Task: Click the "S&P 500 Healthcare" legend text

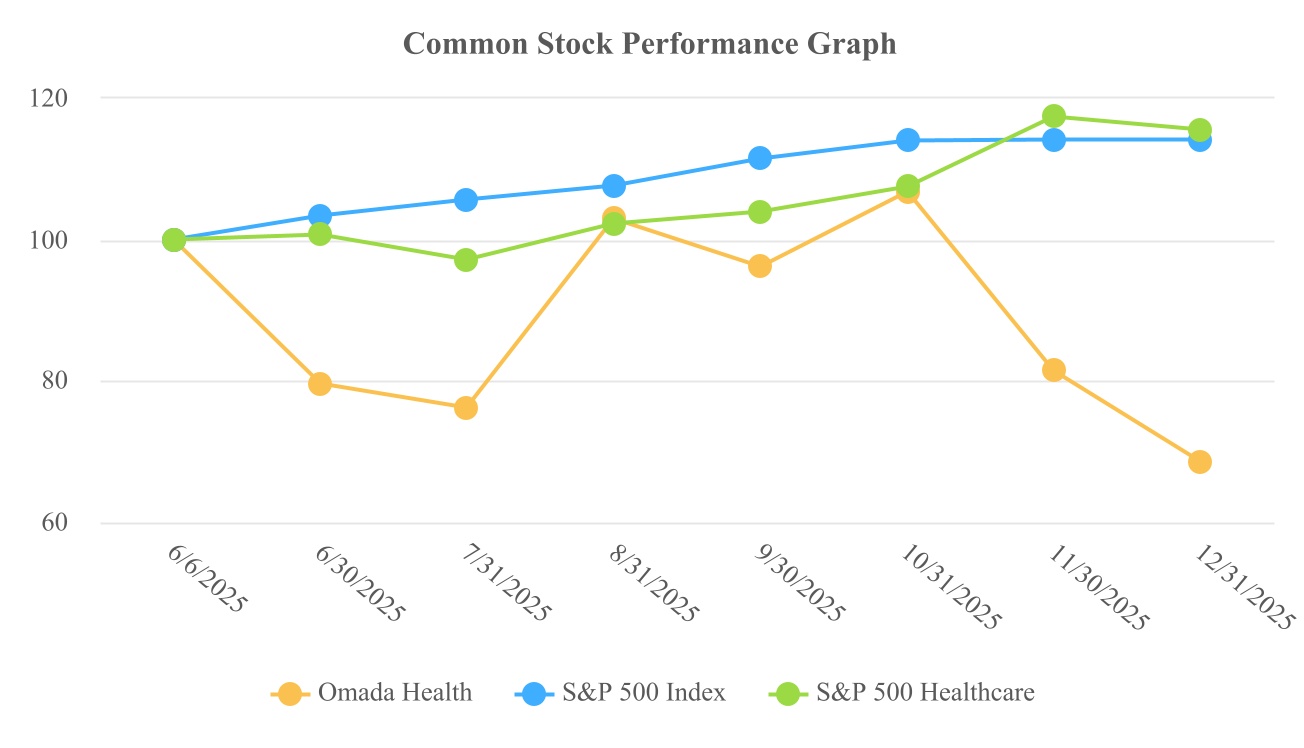Action: point(926,693)
